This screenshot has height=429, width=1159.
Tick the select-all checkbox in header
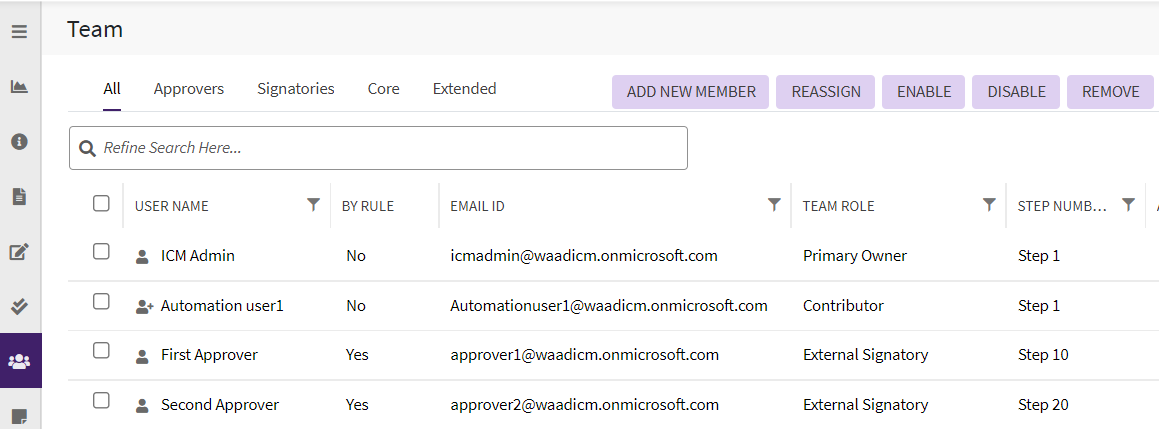point(101,204)
